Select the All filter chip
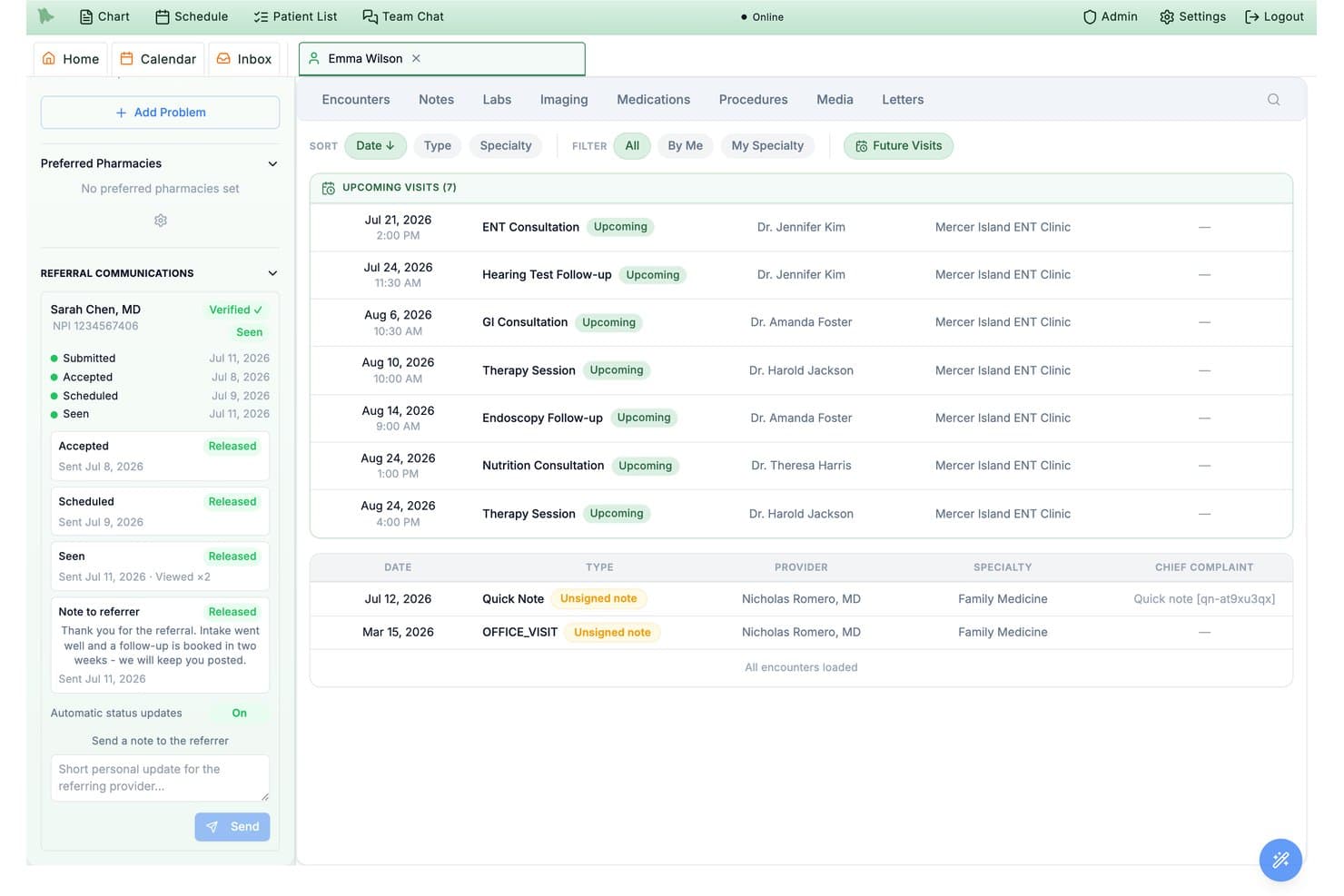 632,146
